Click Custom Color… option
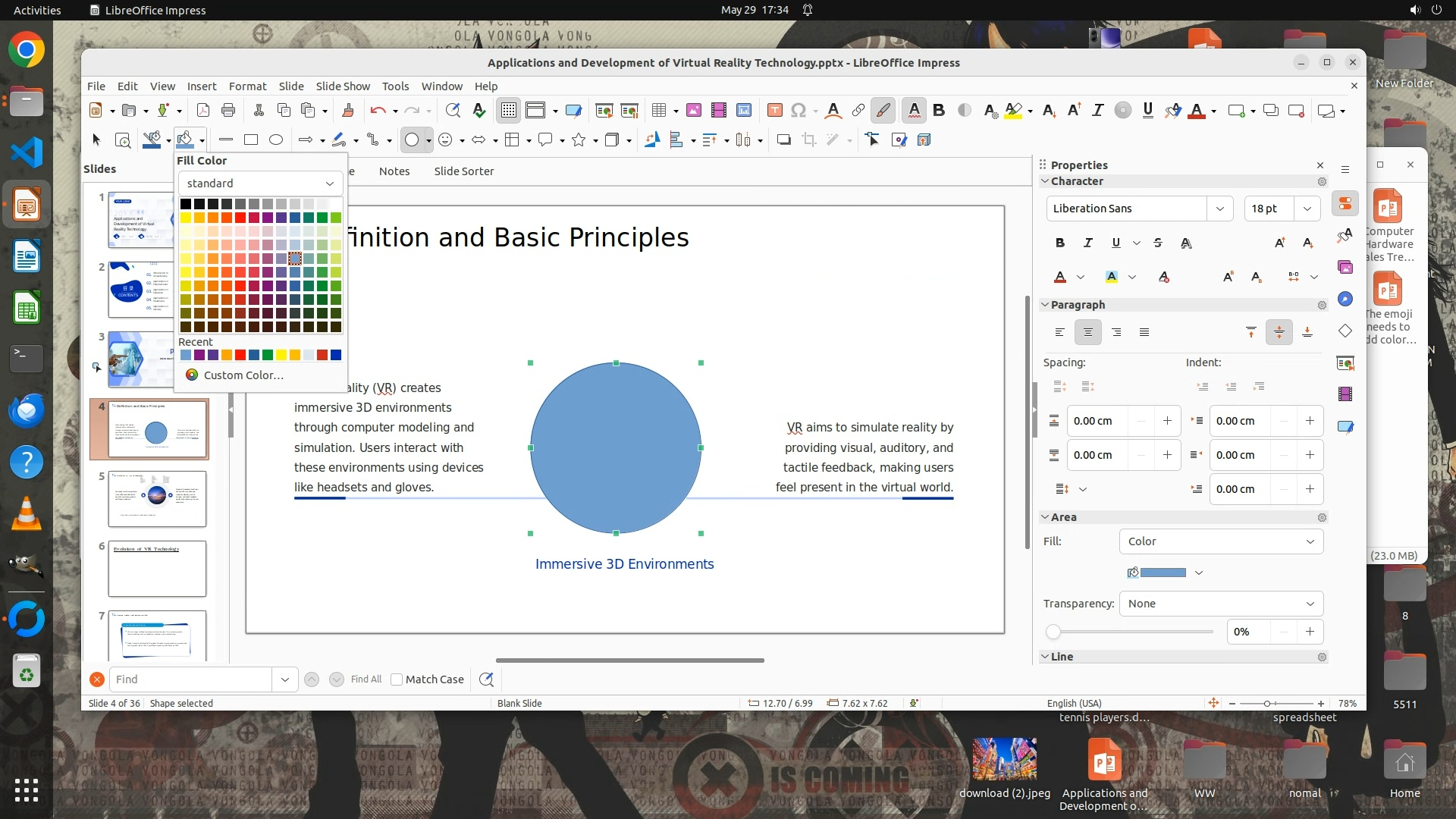Image resolution: width=1456 pixels, height=819 pixels. point(243,375)
